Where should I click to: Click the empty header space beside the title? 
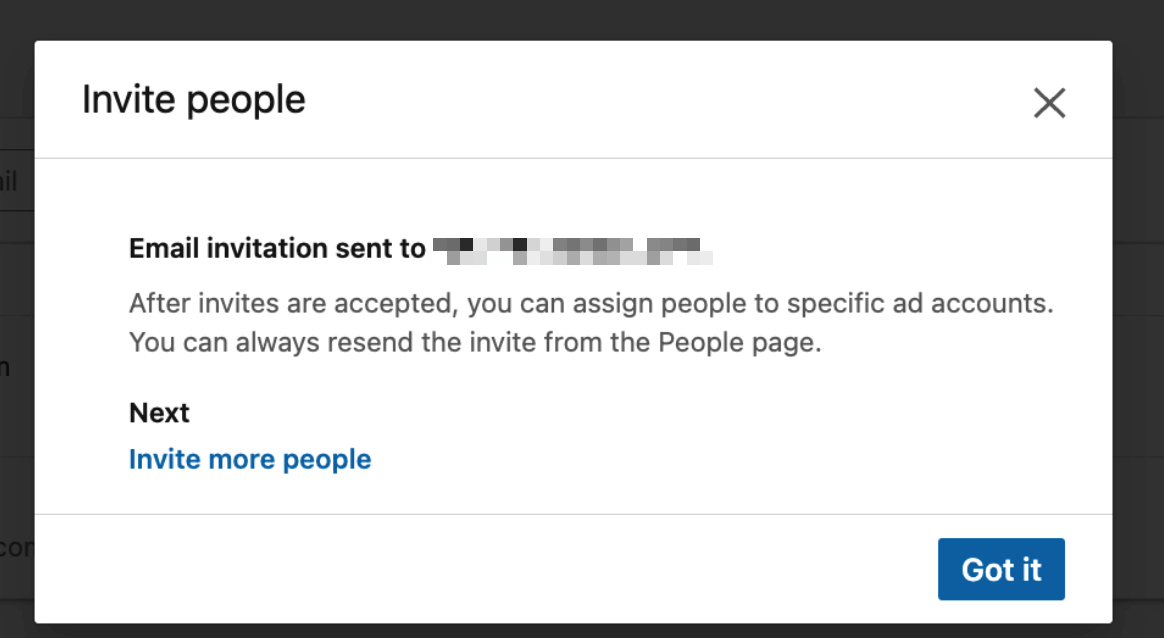tap(650, 100)
